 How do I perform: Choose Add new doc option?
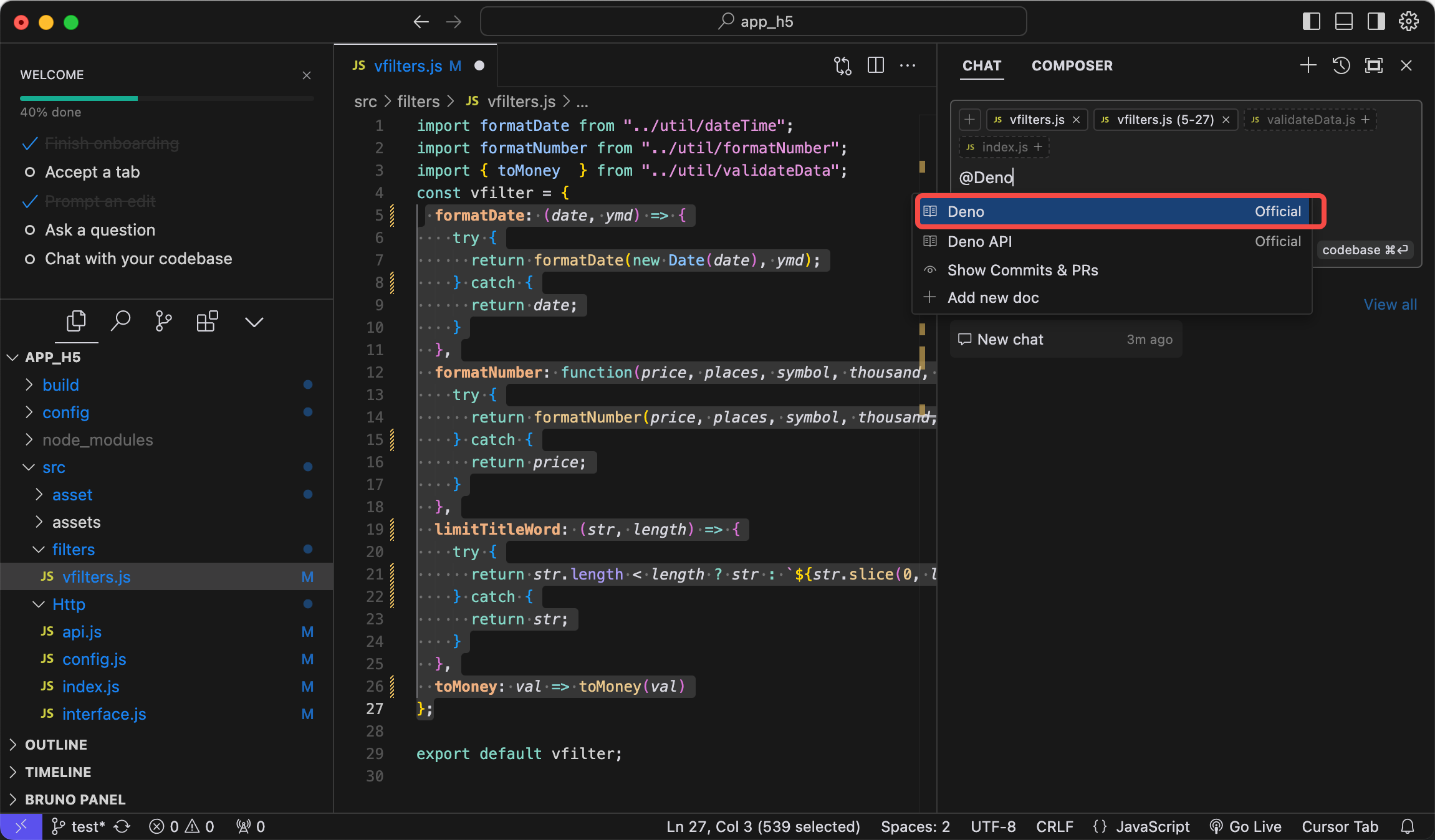click(1113, 297)
